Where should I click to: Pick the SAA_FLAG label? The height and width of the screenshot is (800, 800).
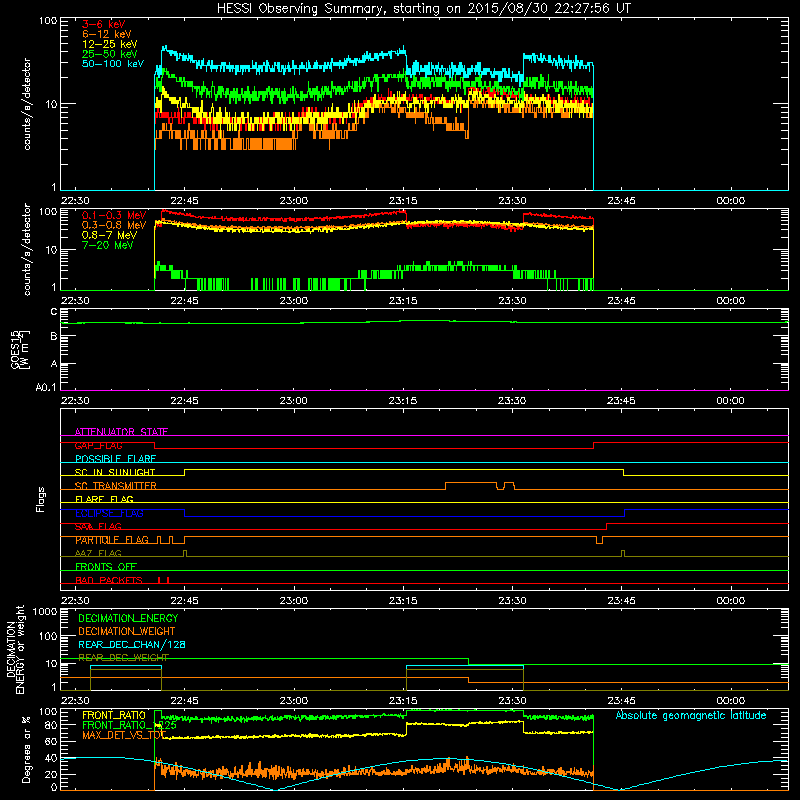point(98,527)
